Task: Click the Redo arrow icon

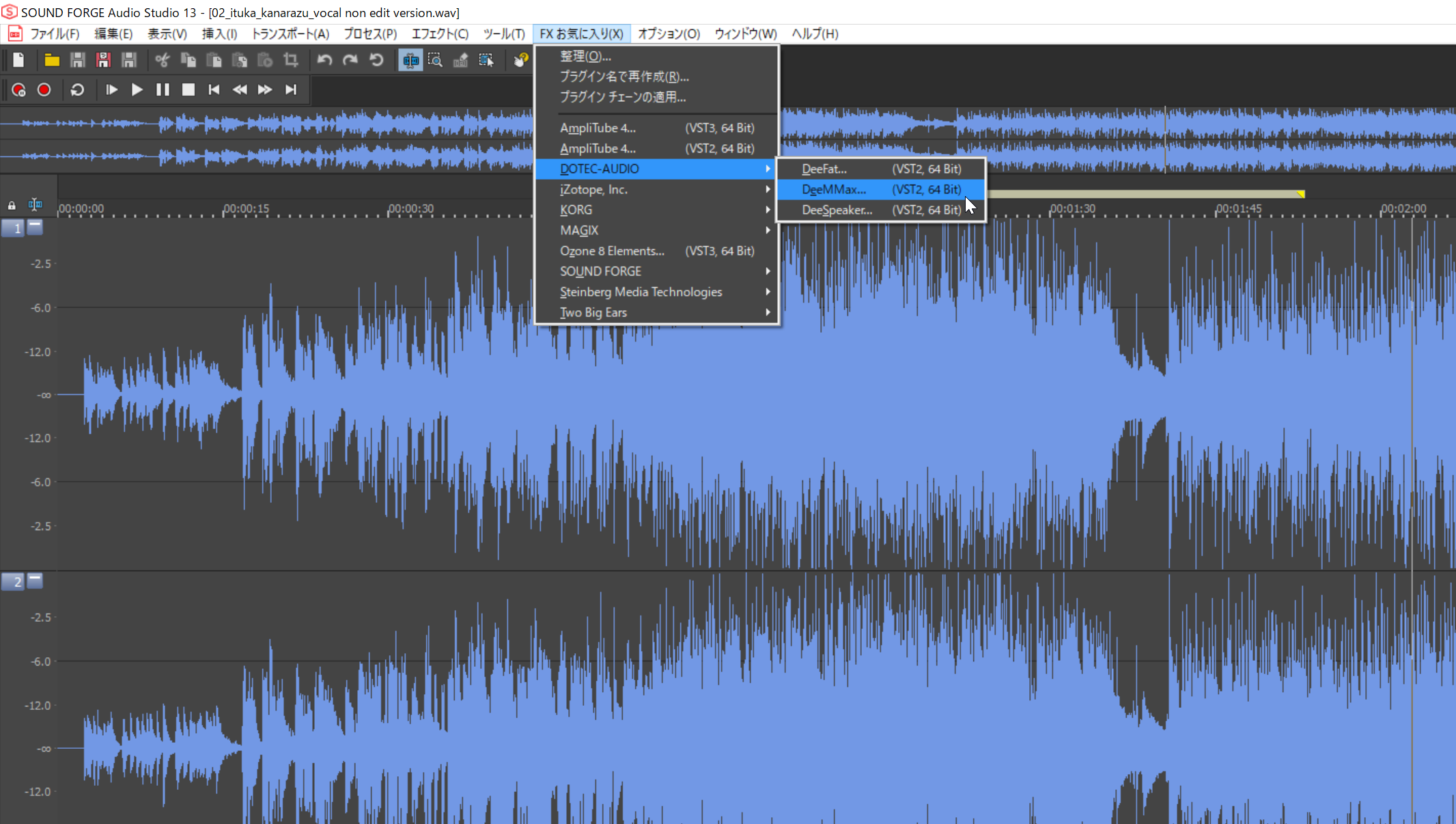Action: [350, 60]
